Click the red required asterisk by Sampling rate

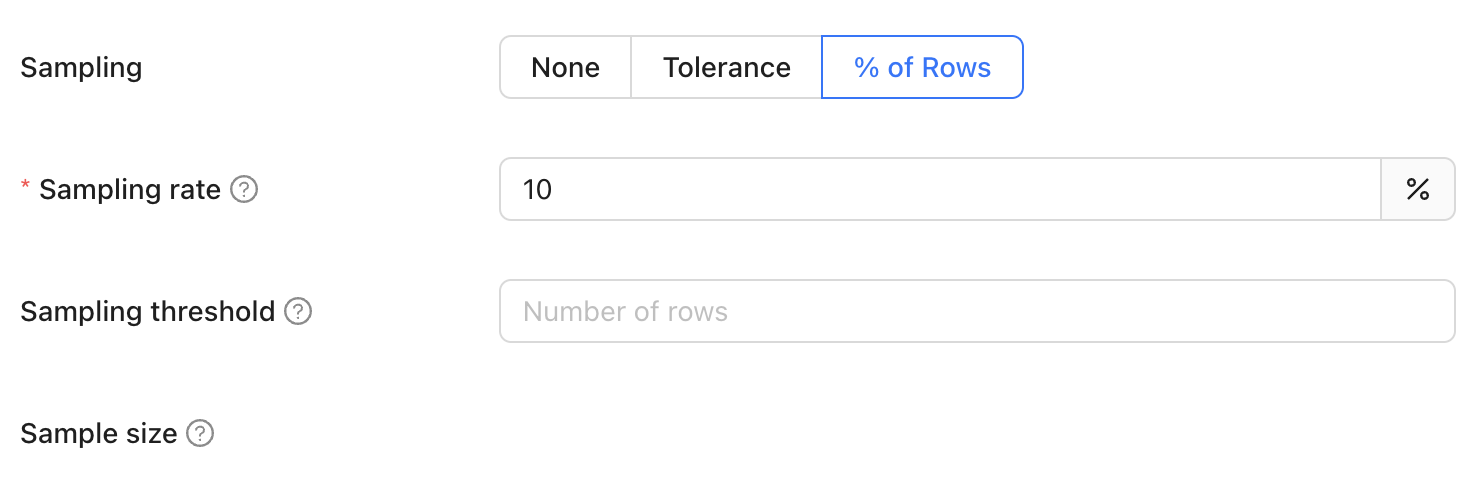click(x=26, y=187)
